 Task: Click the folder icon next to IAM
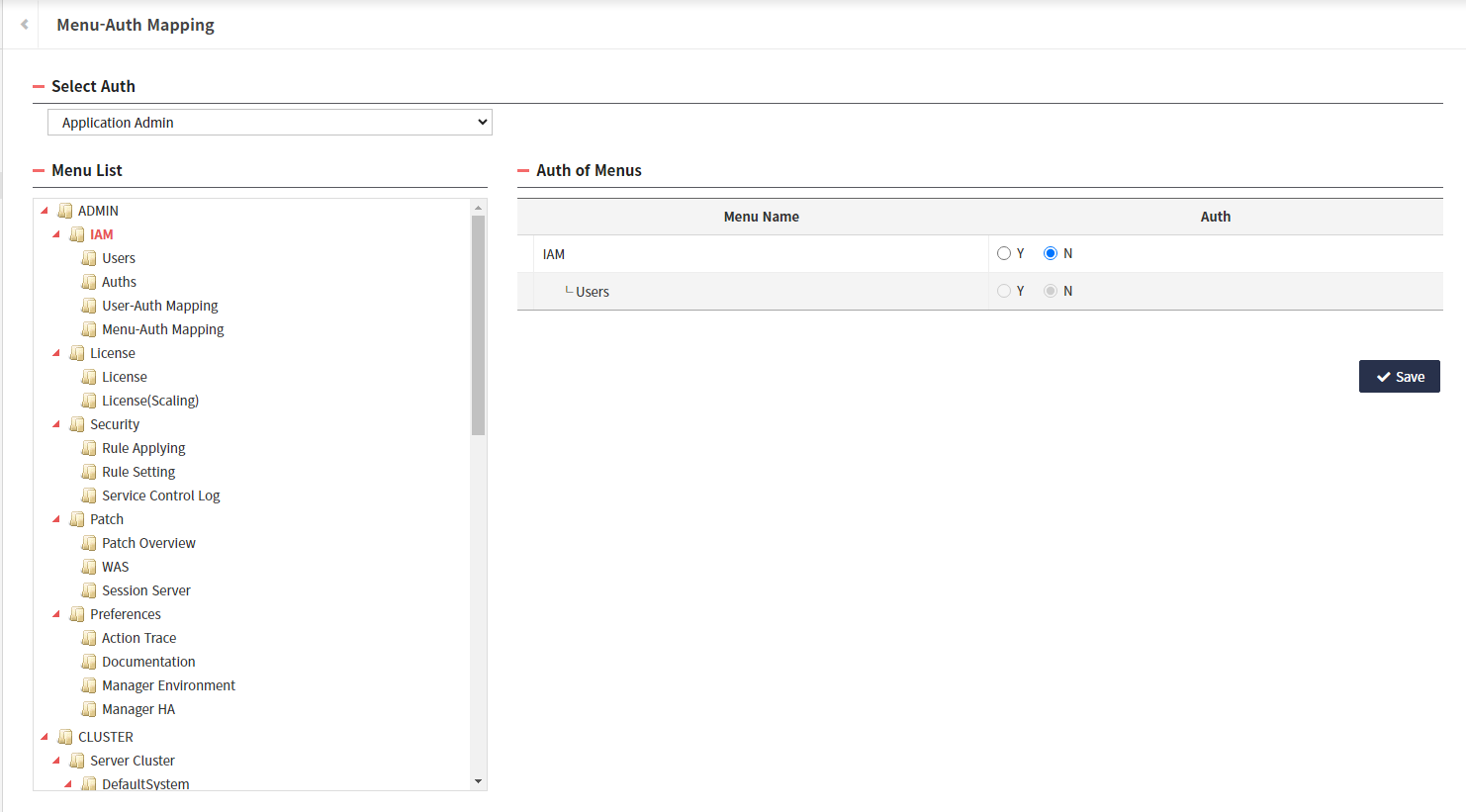pyautogui.click(x=77, y=234)
